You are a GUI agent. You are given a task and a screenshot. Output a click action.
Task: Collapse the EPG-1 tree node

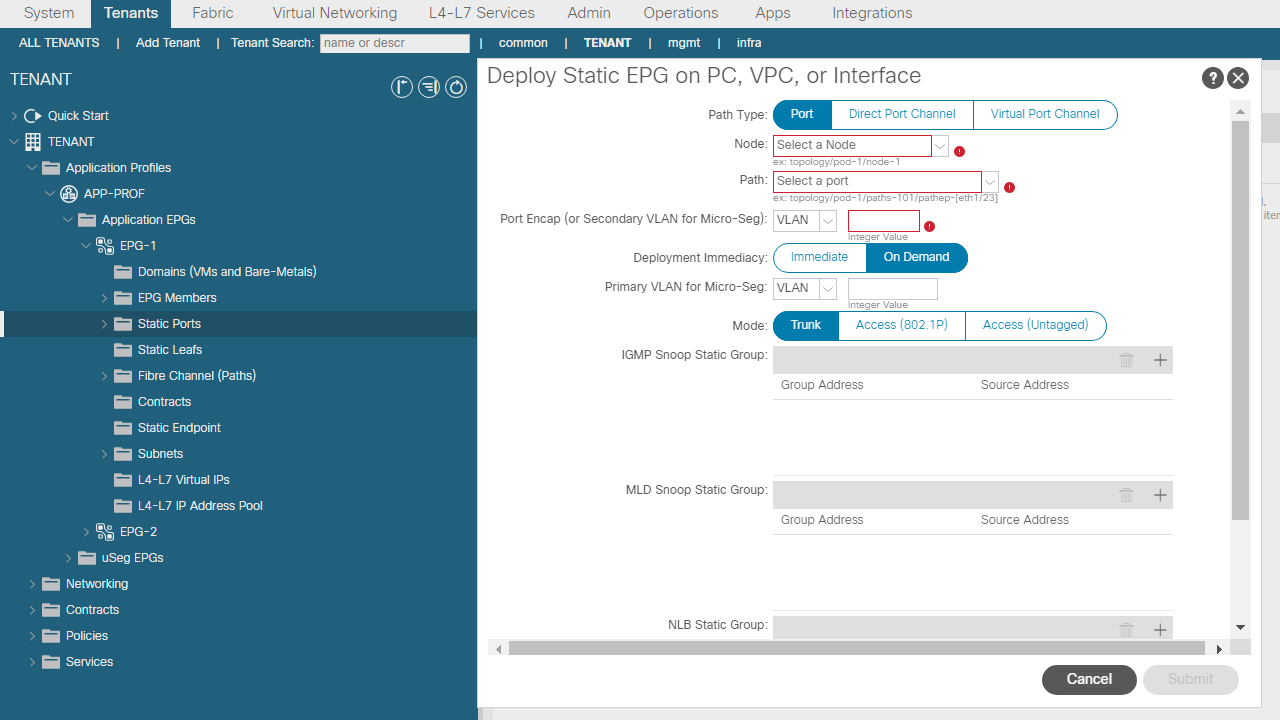[x=86, y=246]
